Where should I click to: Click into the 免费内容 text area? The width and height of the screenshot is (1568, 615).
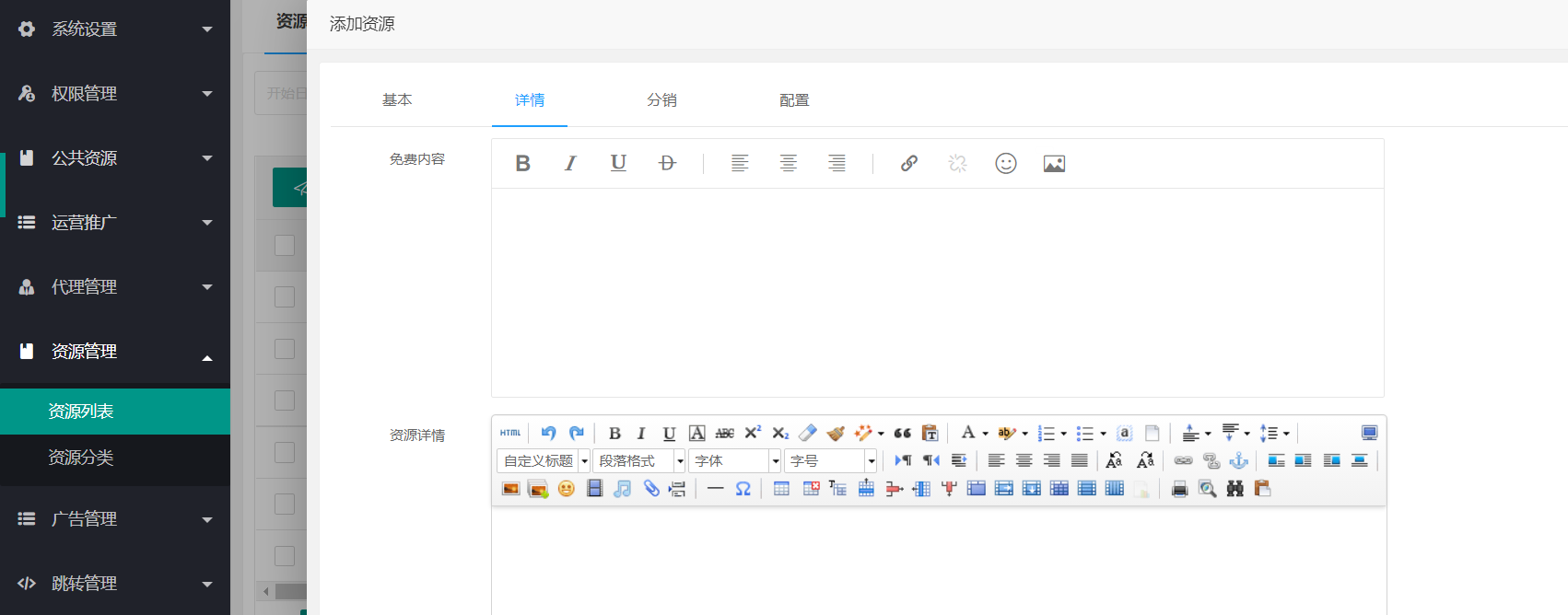938,293
